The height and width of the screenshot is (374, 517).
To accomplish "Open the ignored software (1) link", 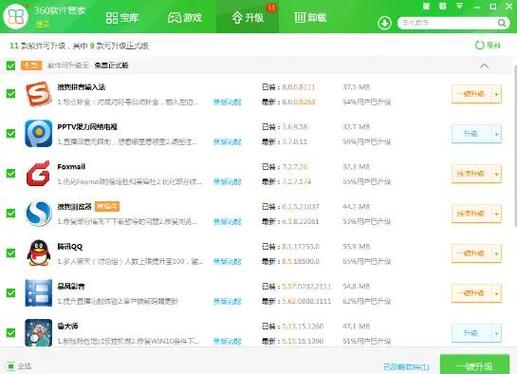I will pyautogui.click(x=406, y=367).
